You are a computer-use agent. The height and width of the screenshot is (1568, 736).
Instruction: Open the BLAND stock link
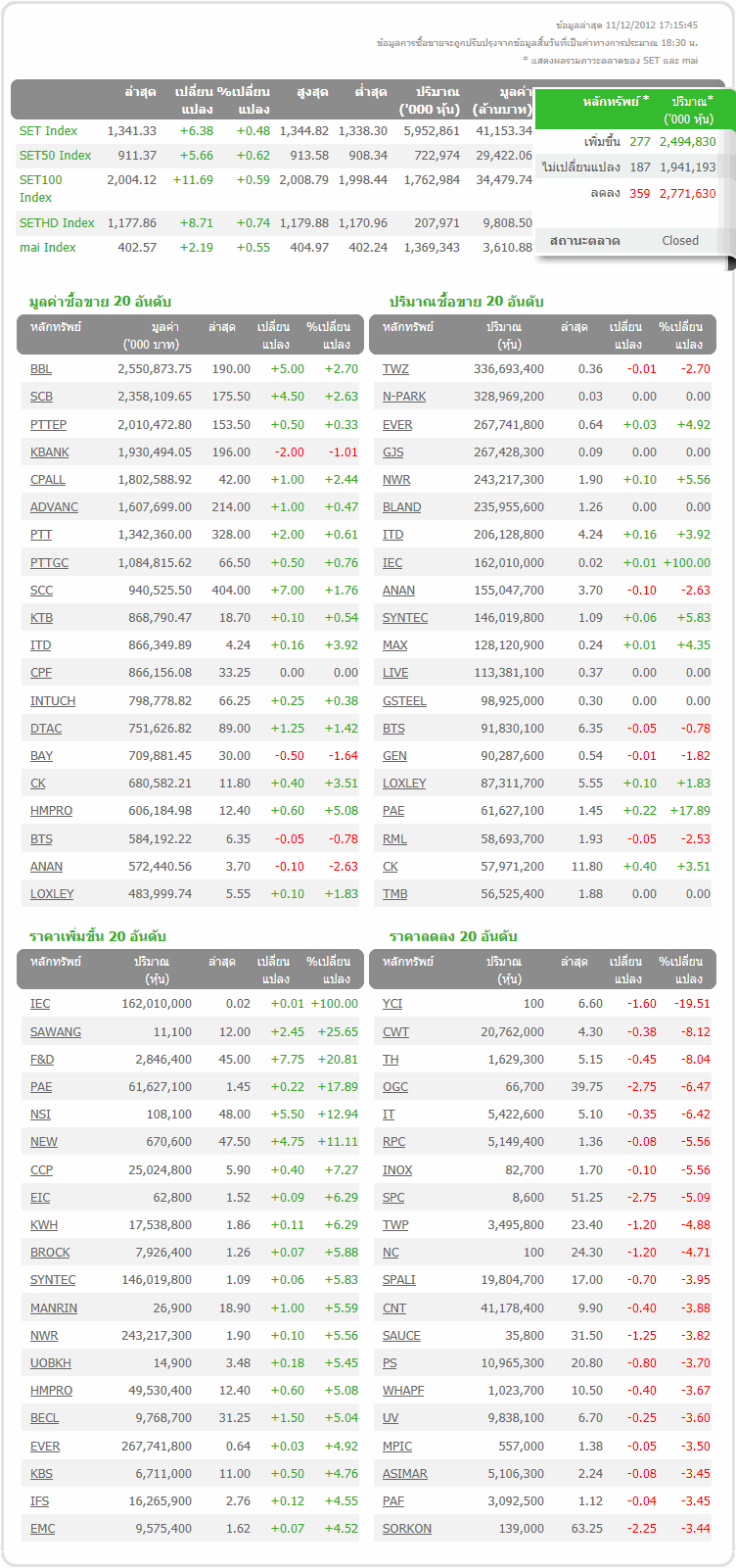pyautogui.click(x=401, y=507)
